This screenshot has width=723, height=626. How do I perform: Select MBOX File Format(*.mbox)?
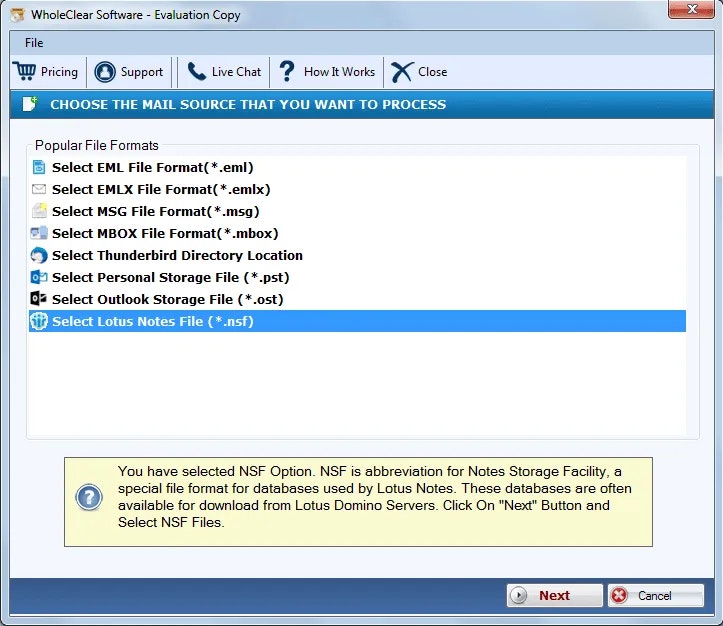(x=357, y=233)
